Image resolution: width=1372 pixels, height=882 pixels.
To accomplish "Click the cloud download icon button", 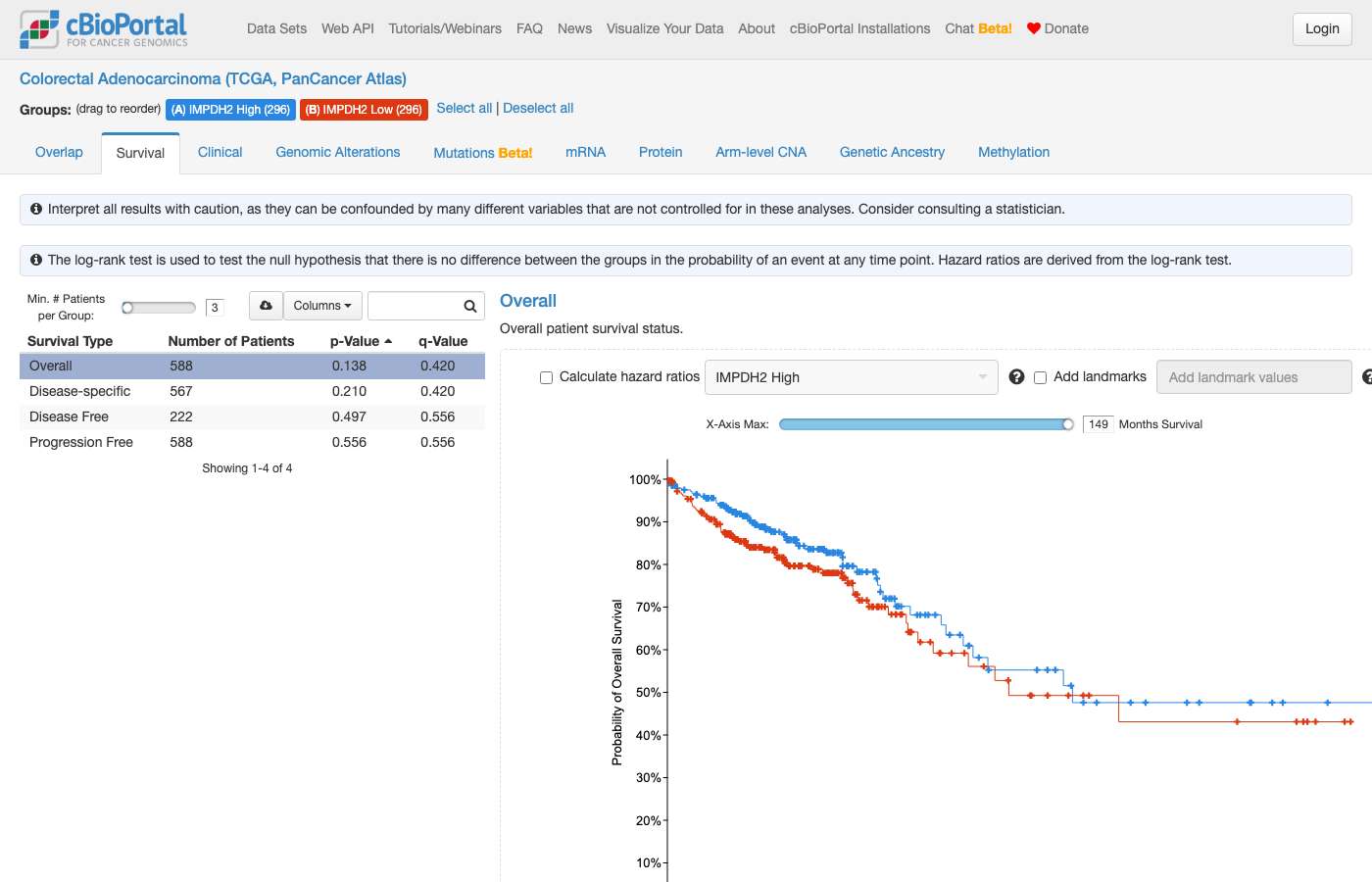I will click(266, 306).
